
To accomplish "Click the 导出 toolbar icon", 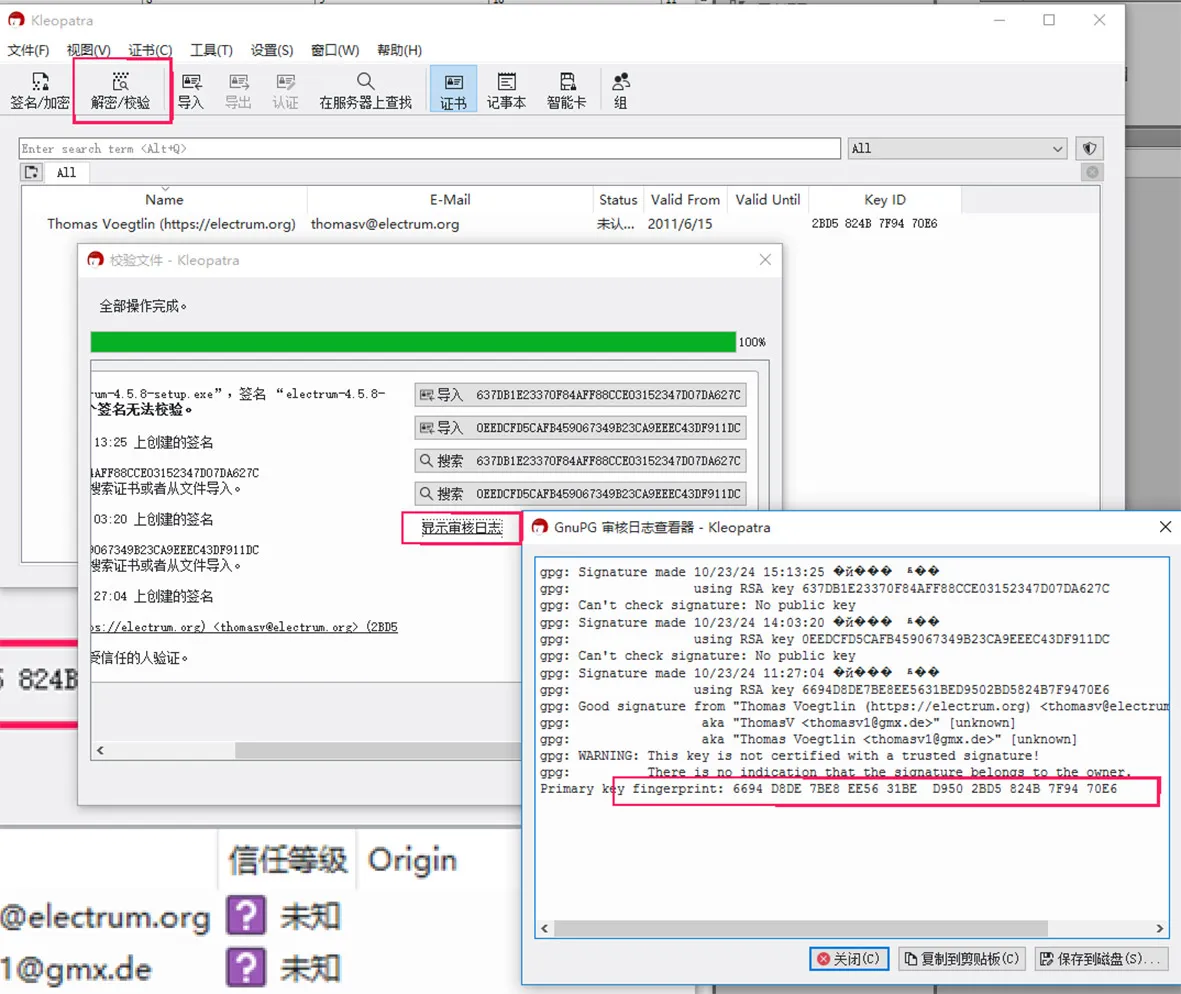I will (x=238, y=91).
